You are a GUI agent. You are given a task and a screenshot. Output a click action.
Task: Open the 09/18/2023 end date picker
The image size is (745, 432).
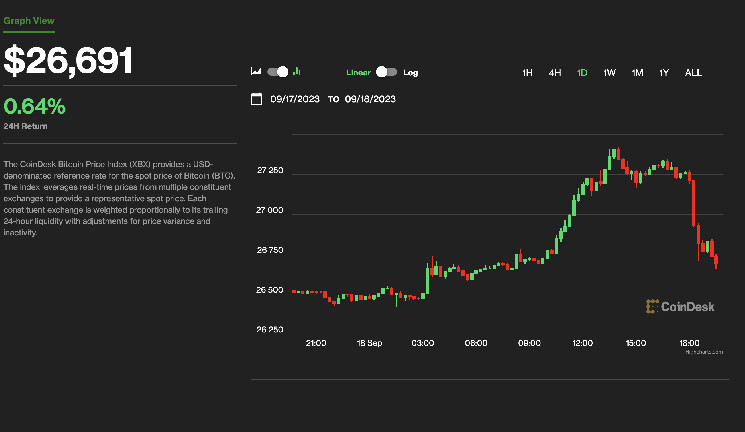click(x=370, y=98)
